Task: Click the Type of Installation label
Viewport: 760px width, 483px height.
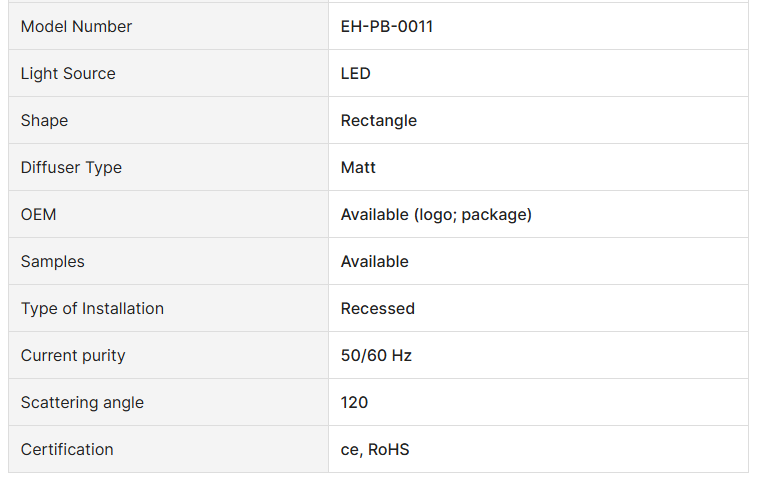Action: (x=92, y=309)
